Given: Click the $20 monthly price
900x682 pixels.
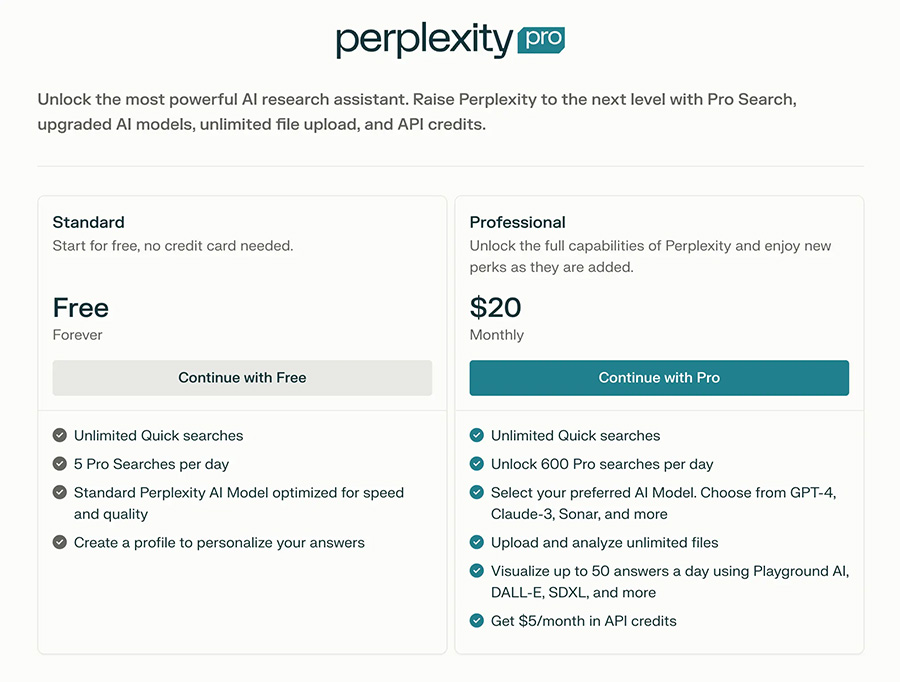Looking at the screenshot, I should pyautogui.click(x=496, y=308).
